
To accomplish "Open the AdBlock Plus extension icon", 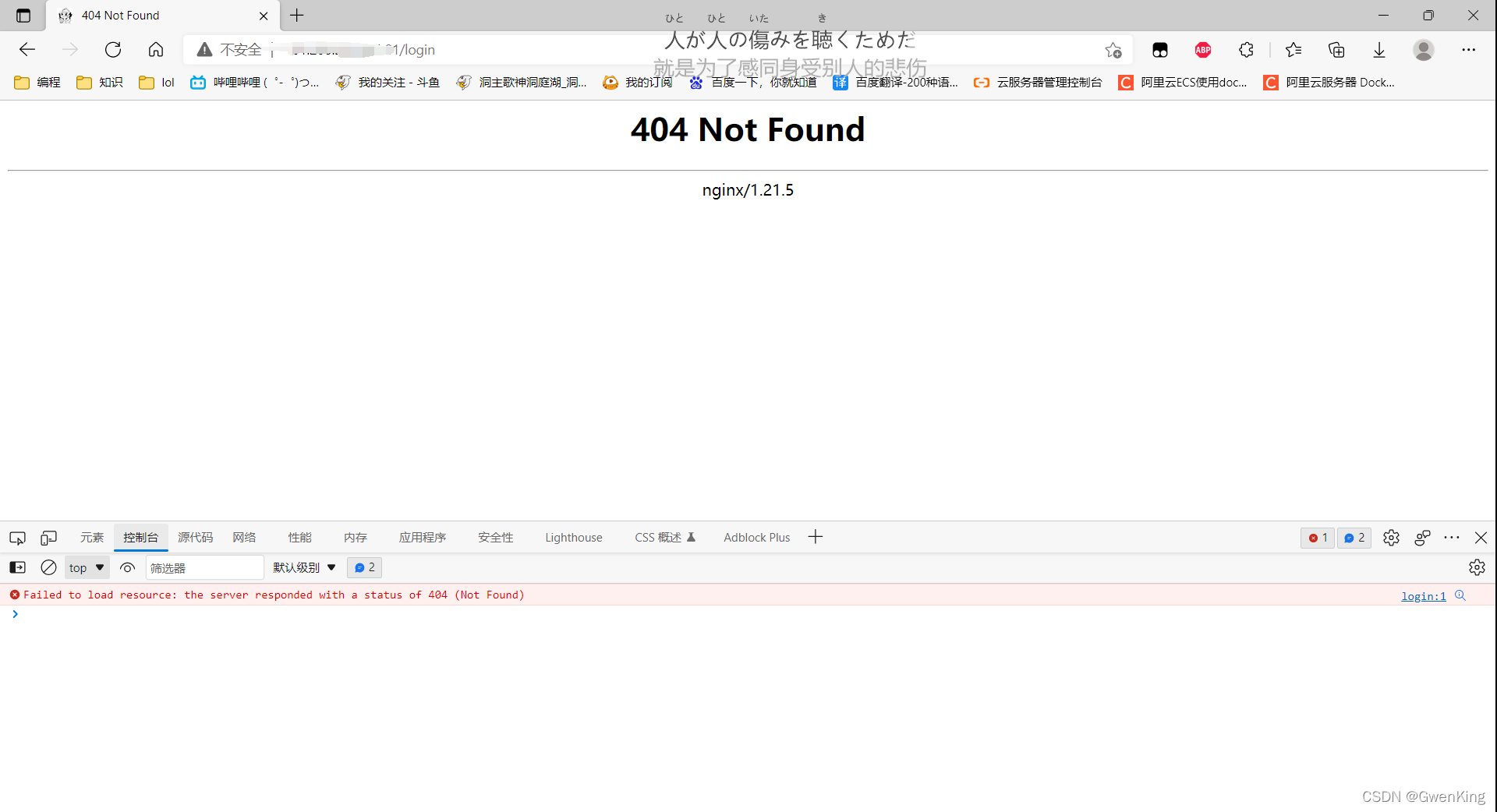I will point(1203,50).
